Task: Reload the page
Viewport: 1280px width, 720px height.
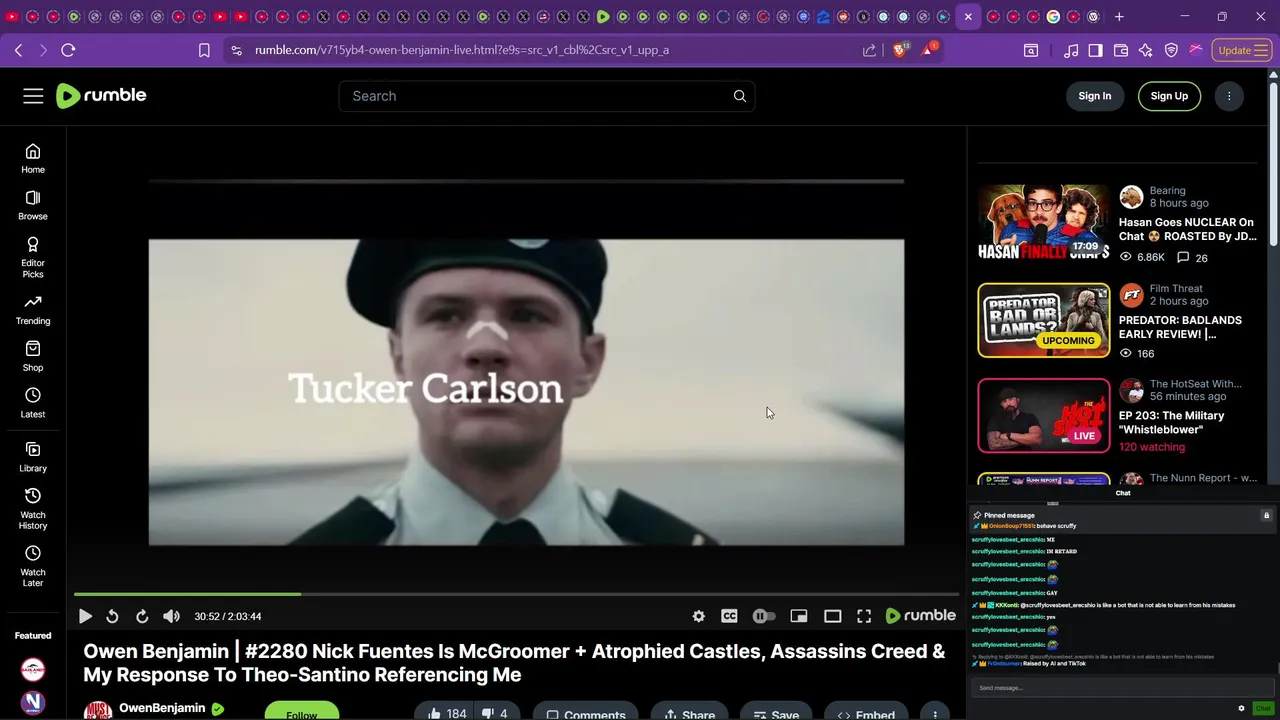Action: tap(68, 50)
